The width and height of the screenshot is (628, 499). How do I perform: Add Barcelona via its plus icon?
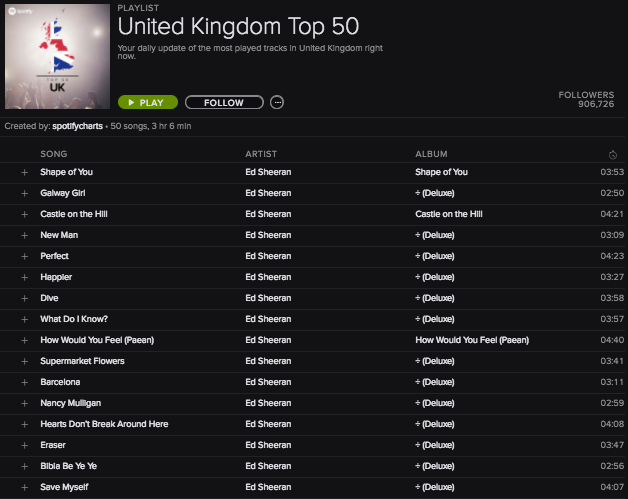(x=24, y=382)
